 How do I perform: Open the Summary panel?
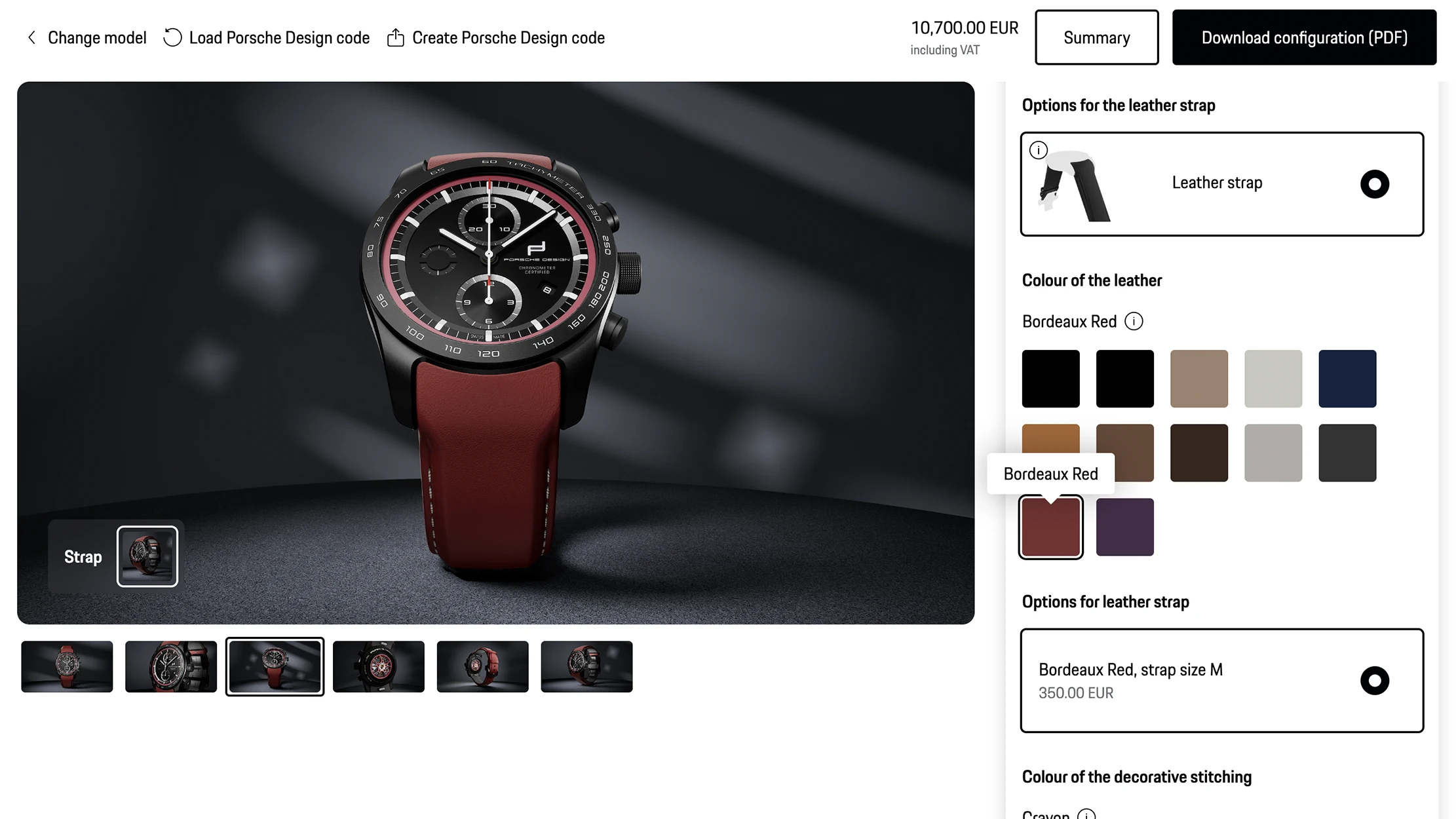pos(1096,37)
